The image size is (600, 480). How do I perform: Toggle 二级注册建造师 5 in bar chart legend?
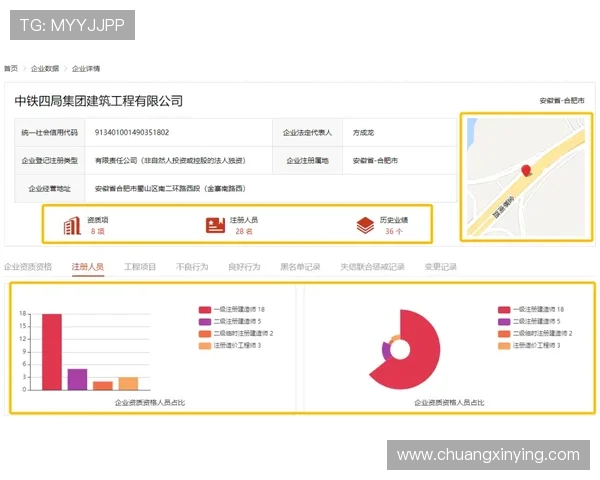click(x=230, y=321)
